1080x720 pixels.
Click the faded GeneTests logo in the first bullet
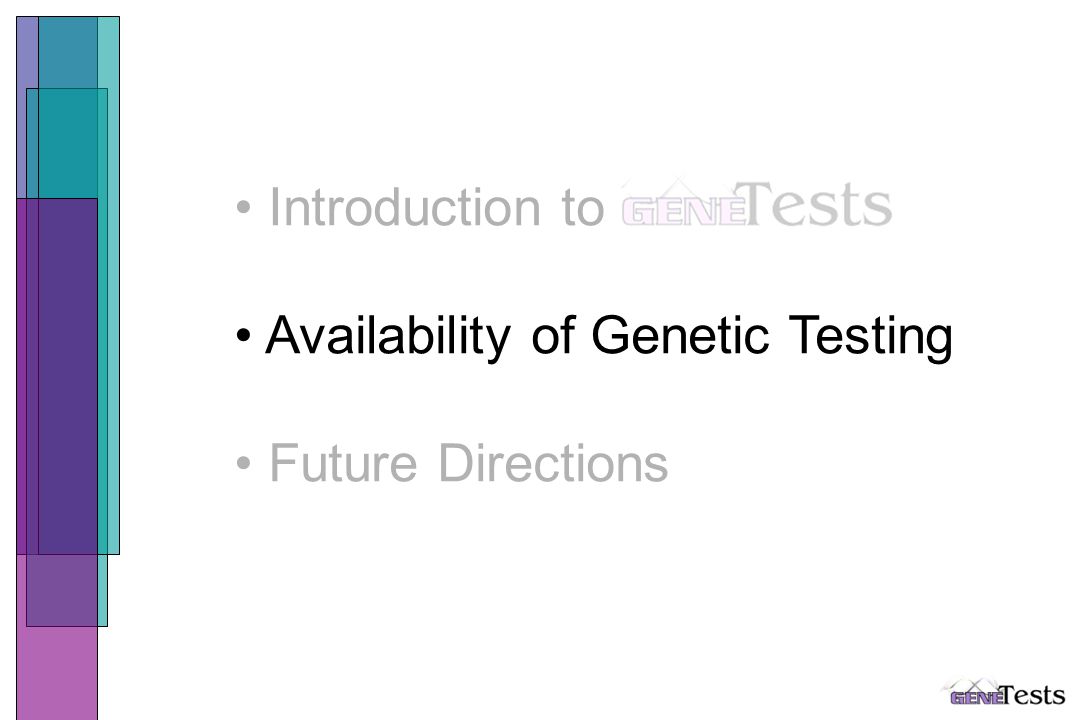[x=756, y=204]
